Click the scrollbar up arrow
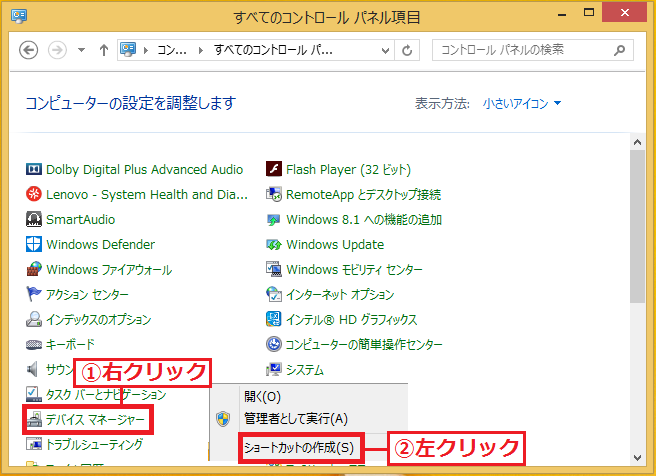The height and width of the screenshot is (476, 656). click(x=638, y=142)
